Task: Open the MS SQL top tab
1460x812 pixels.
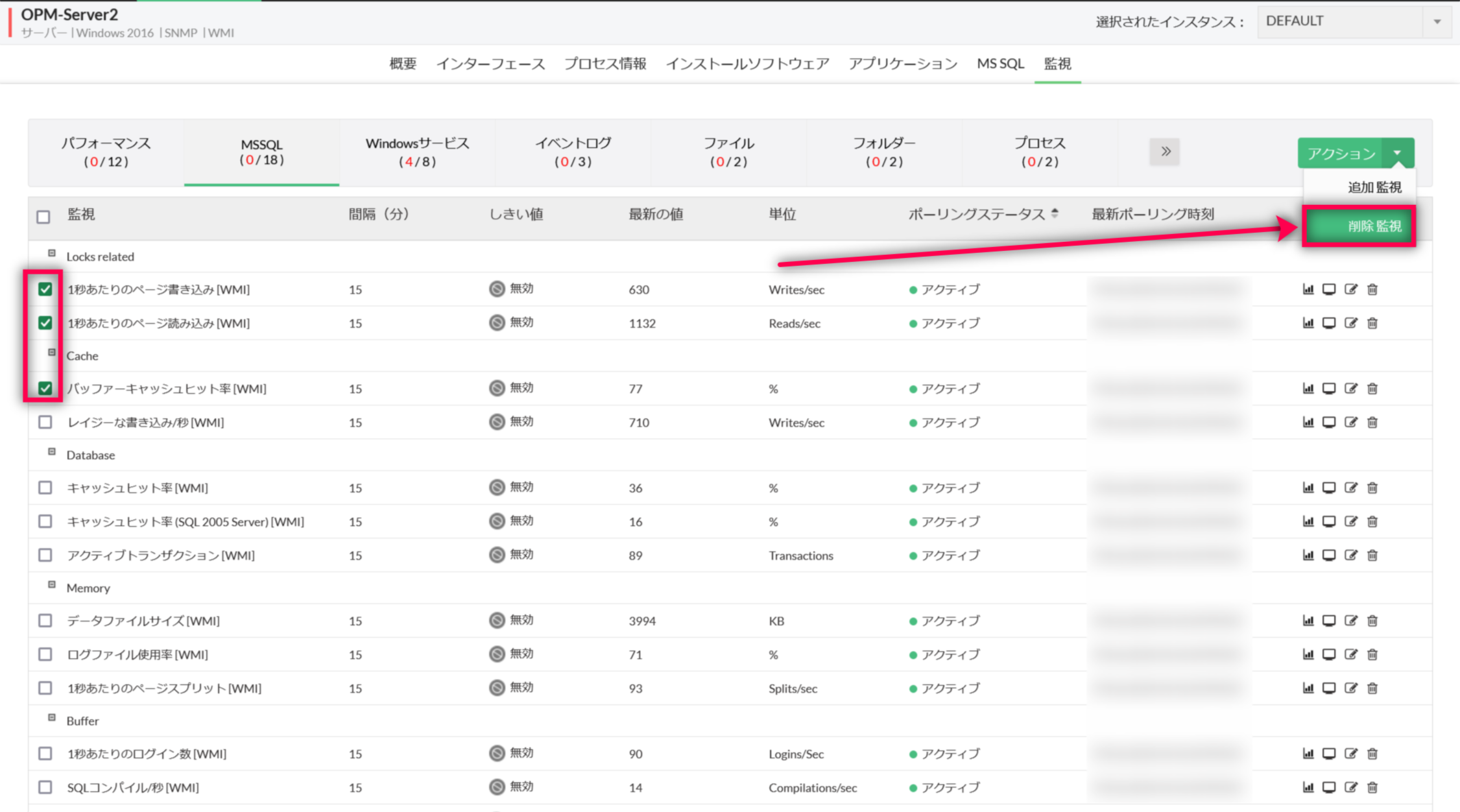Action: click(x=1000, y=64)
